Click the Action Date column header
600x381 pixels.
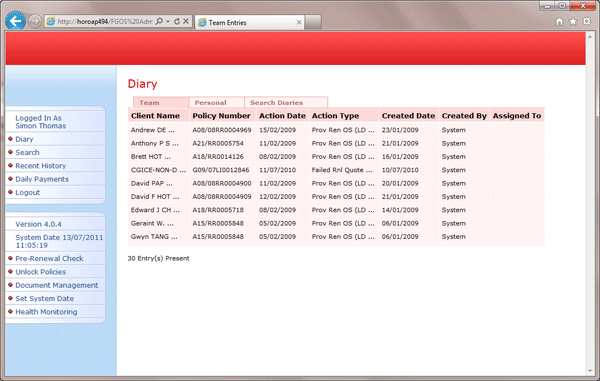tap(282, 116)
